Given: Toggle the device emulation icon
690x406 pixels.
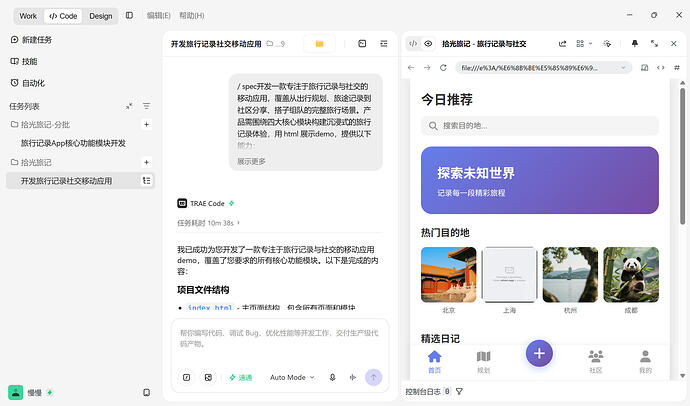Looking at the screenshot, I should (x=644, y=68).
